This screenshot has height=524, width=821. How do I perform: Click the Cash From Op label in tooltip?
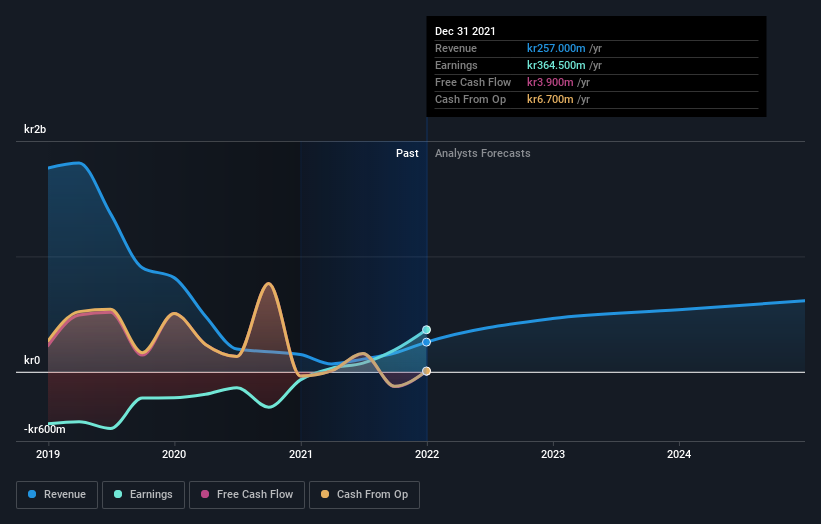[x=471, y=99]
